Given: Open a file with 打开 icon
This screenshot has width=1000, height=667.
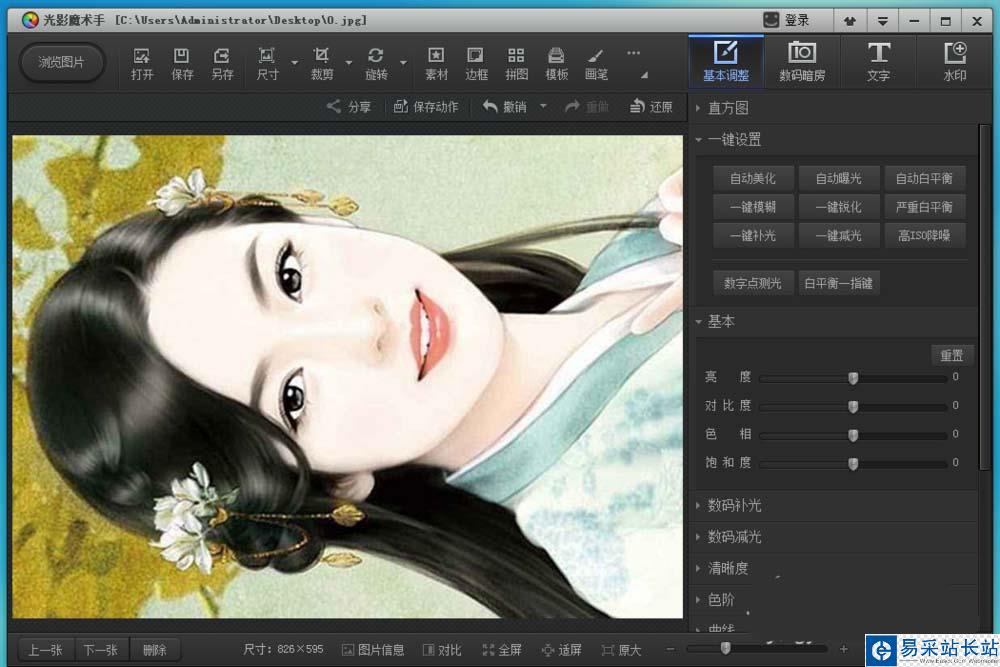Looking at the screenshot, I should coord(142,63).
